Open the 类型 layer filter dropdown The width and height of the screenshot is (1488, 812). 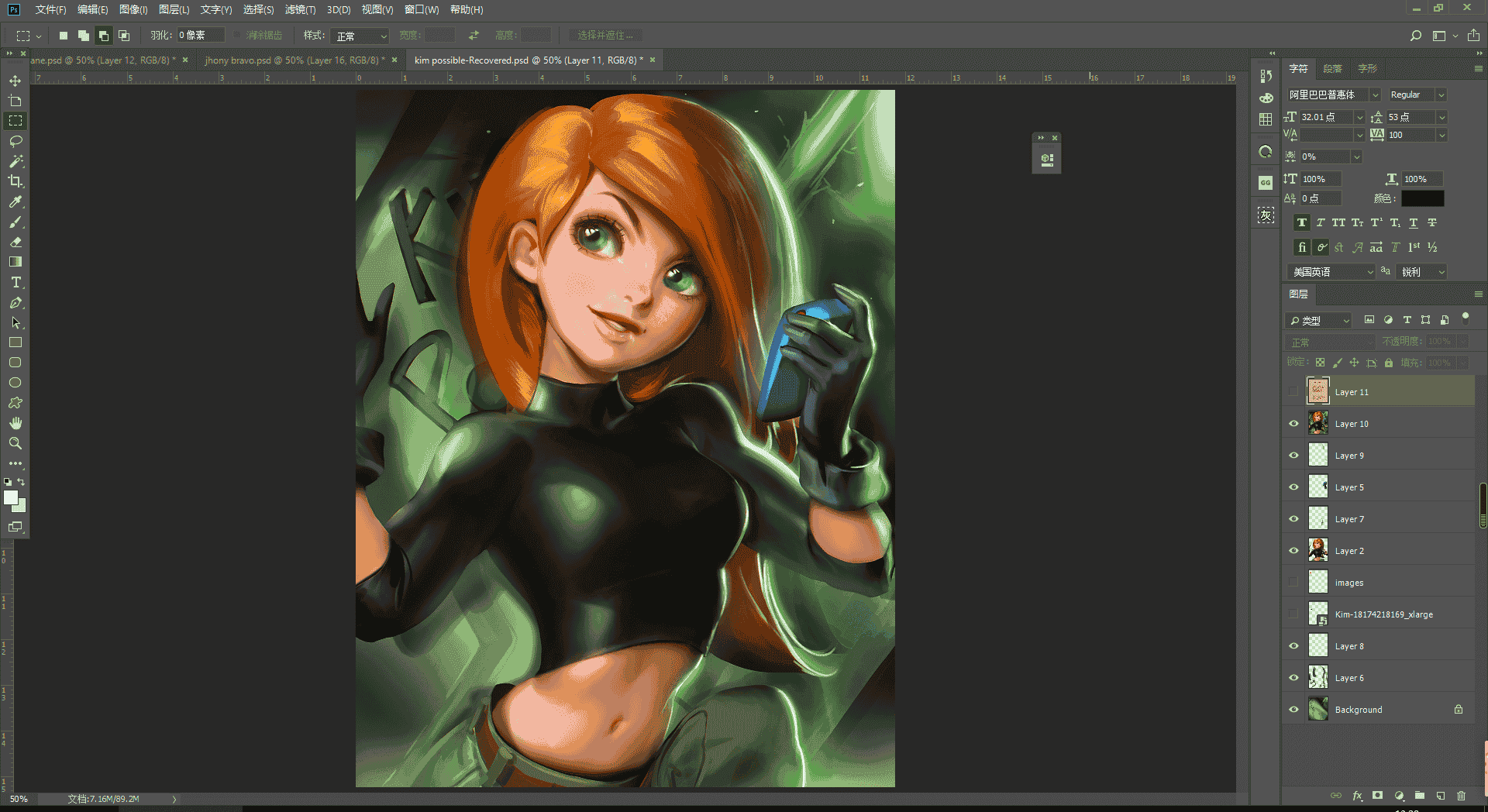pos(1318,321)
